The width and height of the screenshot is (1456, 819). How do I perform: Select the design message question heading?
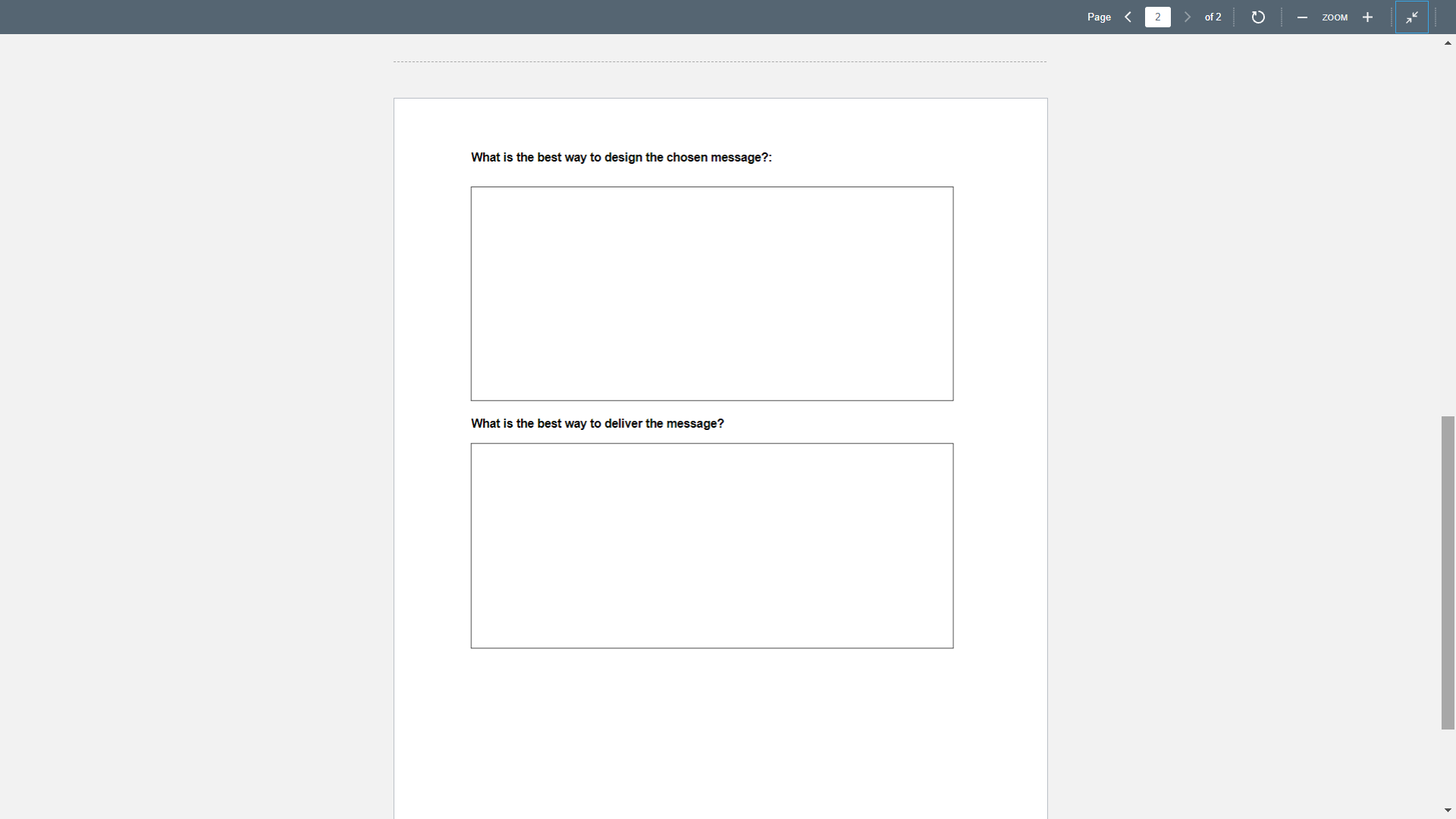pos(620,157)
